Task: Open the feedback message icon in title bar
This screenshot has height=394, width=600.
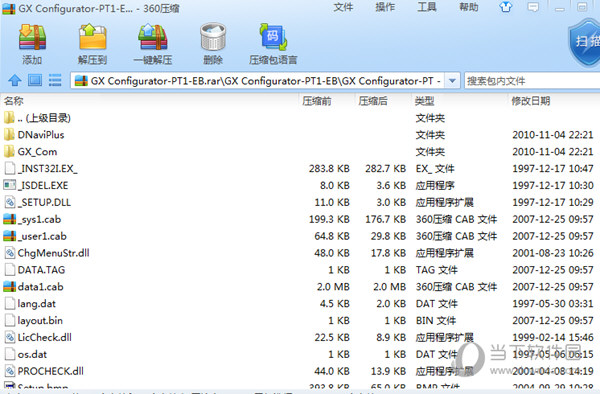Action: (533, 7)
